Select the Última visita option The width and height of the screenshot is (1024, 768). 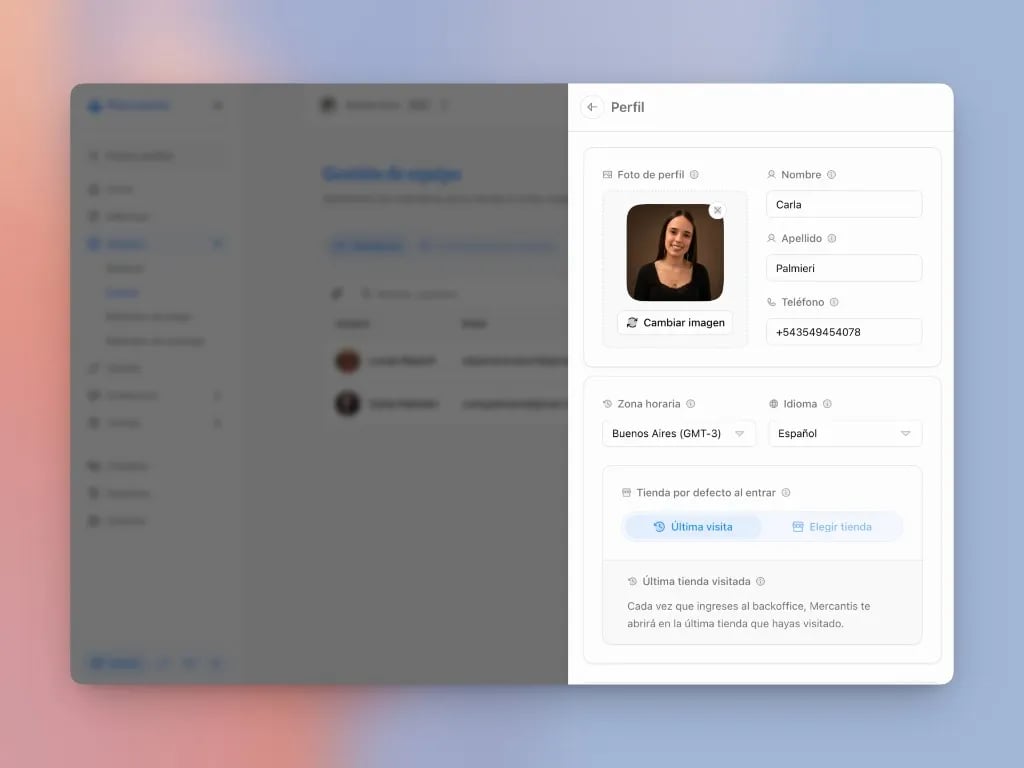point(693,527)
